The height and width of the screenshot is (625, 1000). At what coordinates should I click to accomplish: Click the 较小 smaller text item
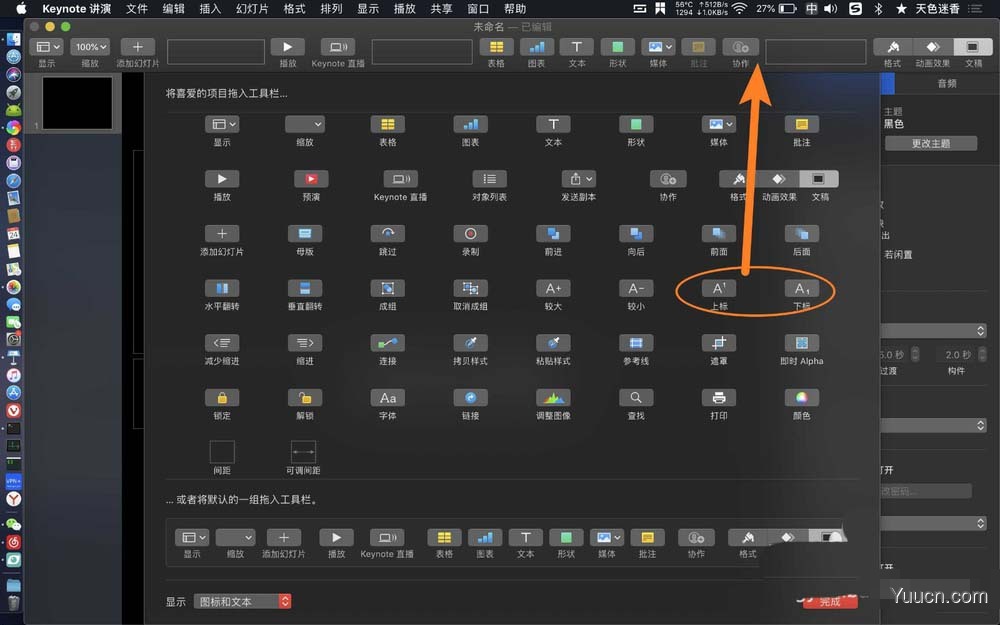(636, 288)
